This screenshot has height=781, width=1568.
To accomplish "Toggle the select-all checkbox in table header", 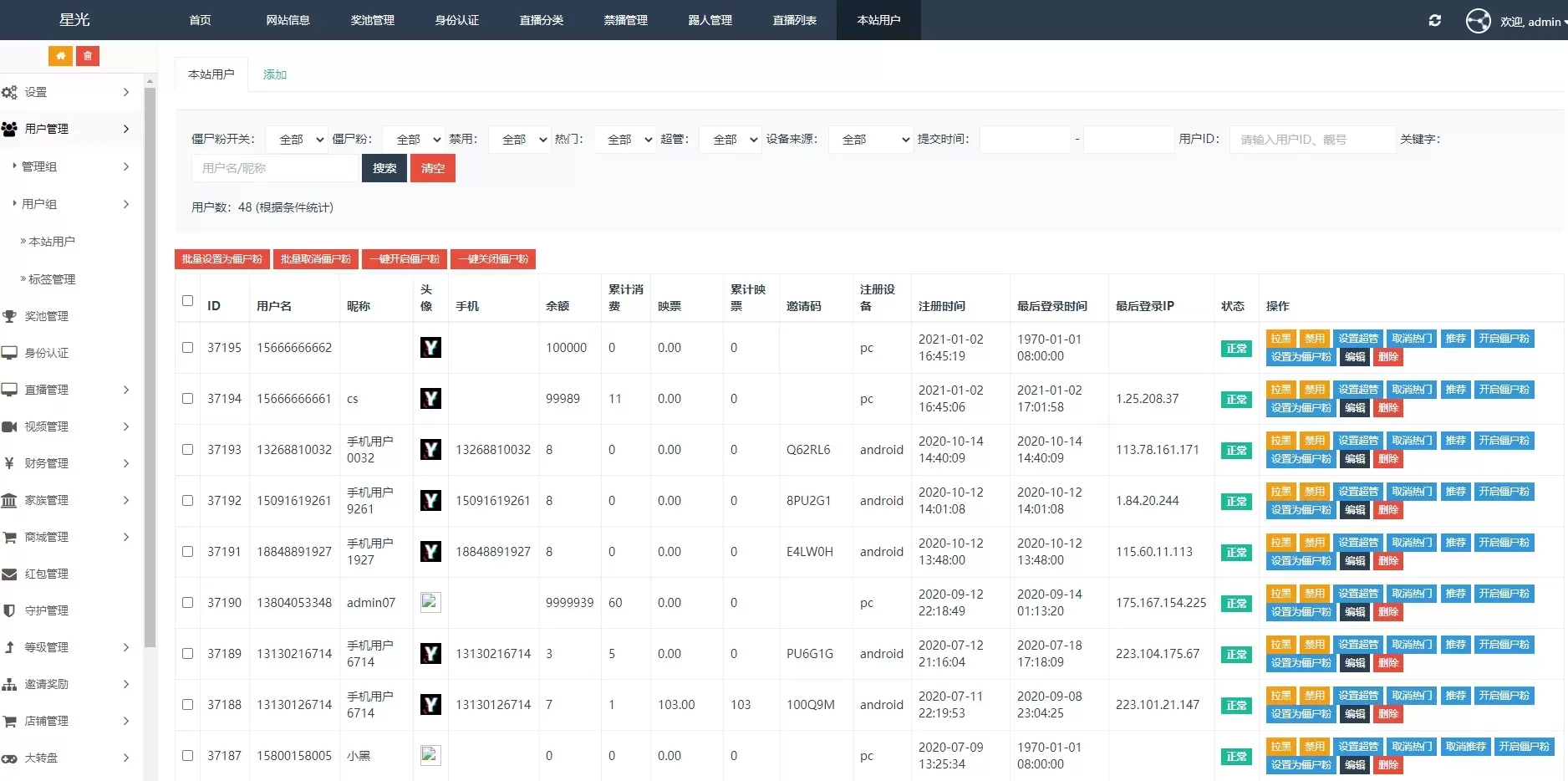I will coord(187,301).
